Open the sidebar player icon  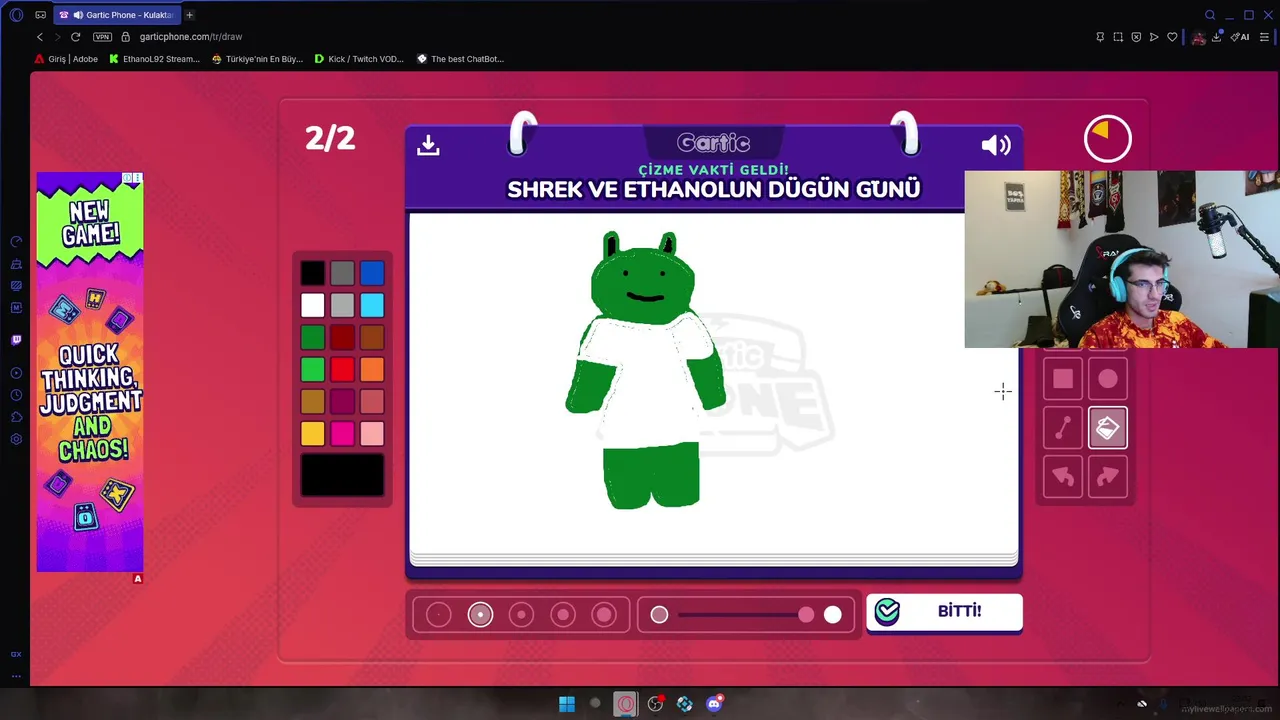(x=16, y=373)
